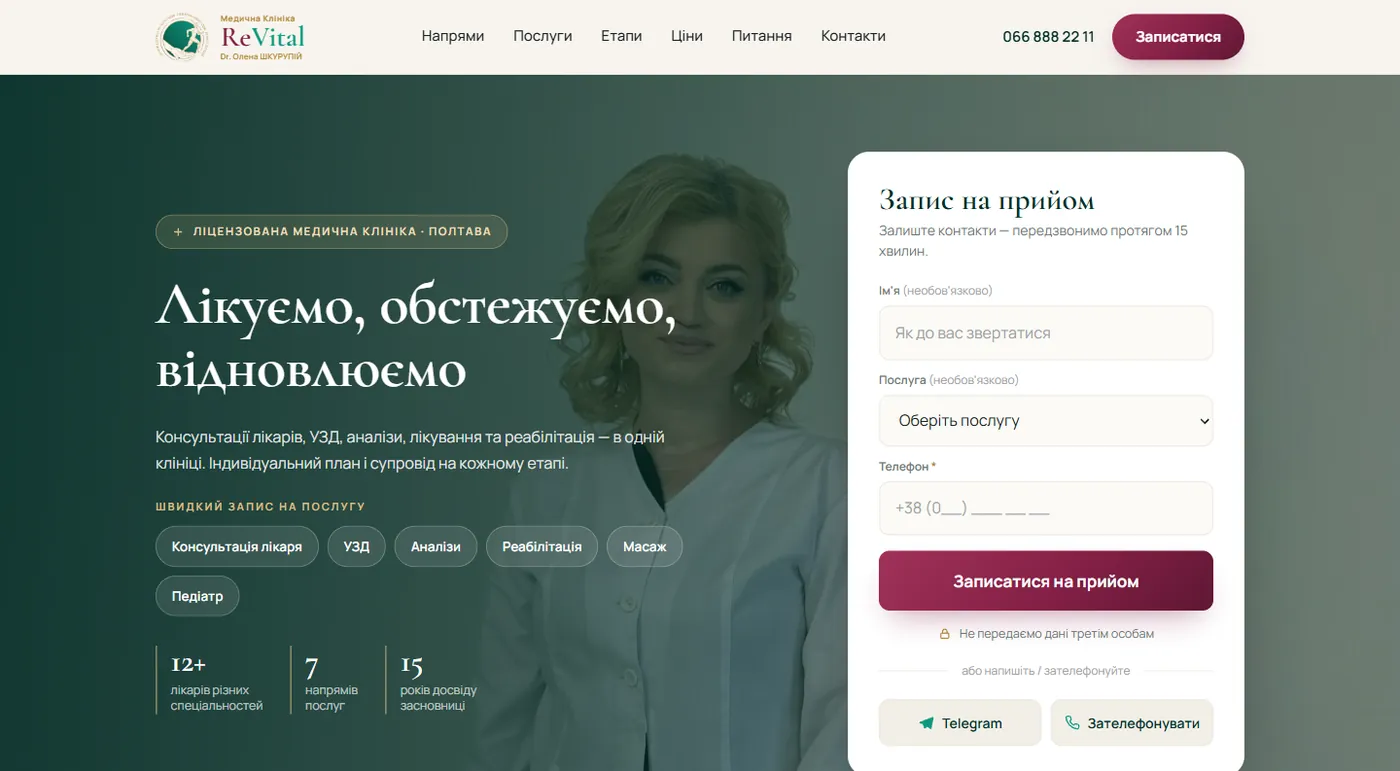Open the Питання menu item
Image resolution: width=1400 pixels, height=771 pixels.
click(762, 36)
